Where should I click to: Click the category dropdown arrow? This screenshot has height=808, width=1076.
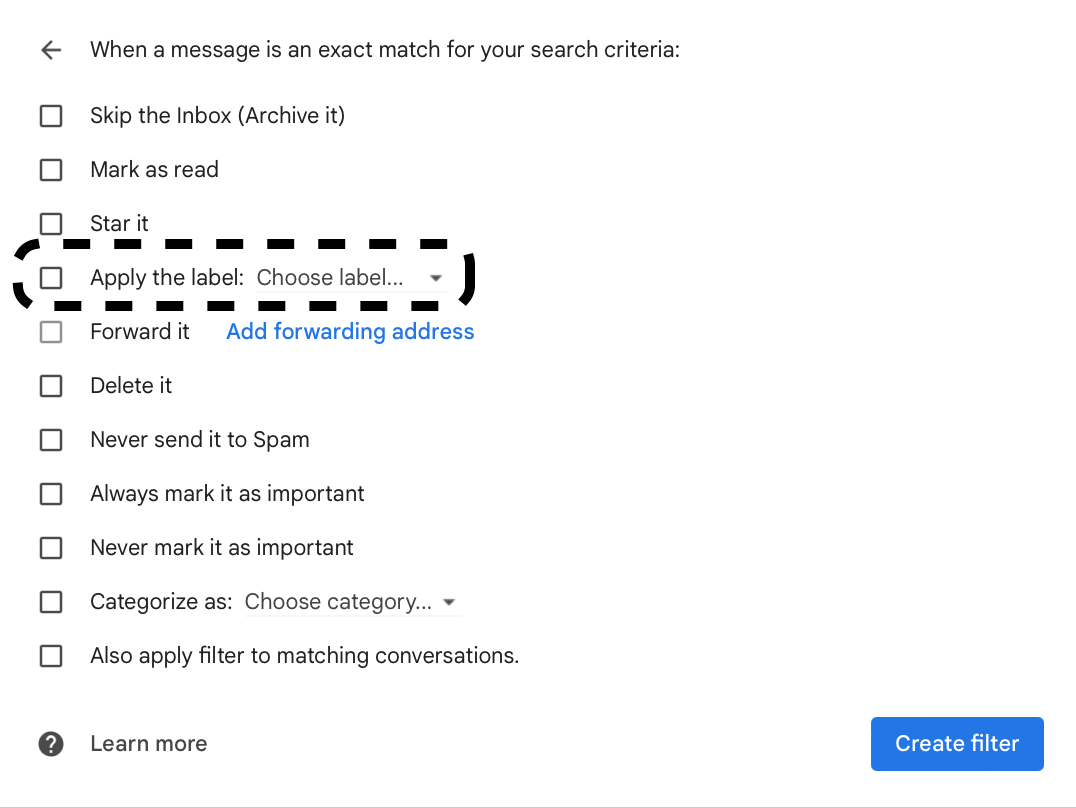pyautogui.click(x=450, y=602)
